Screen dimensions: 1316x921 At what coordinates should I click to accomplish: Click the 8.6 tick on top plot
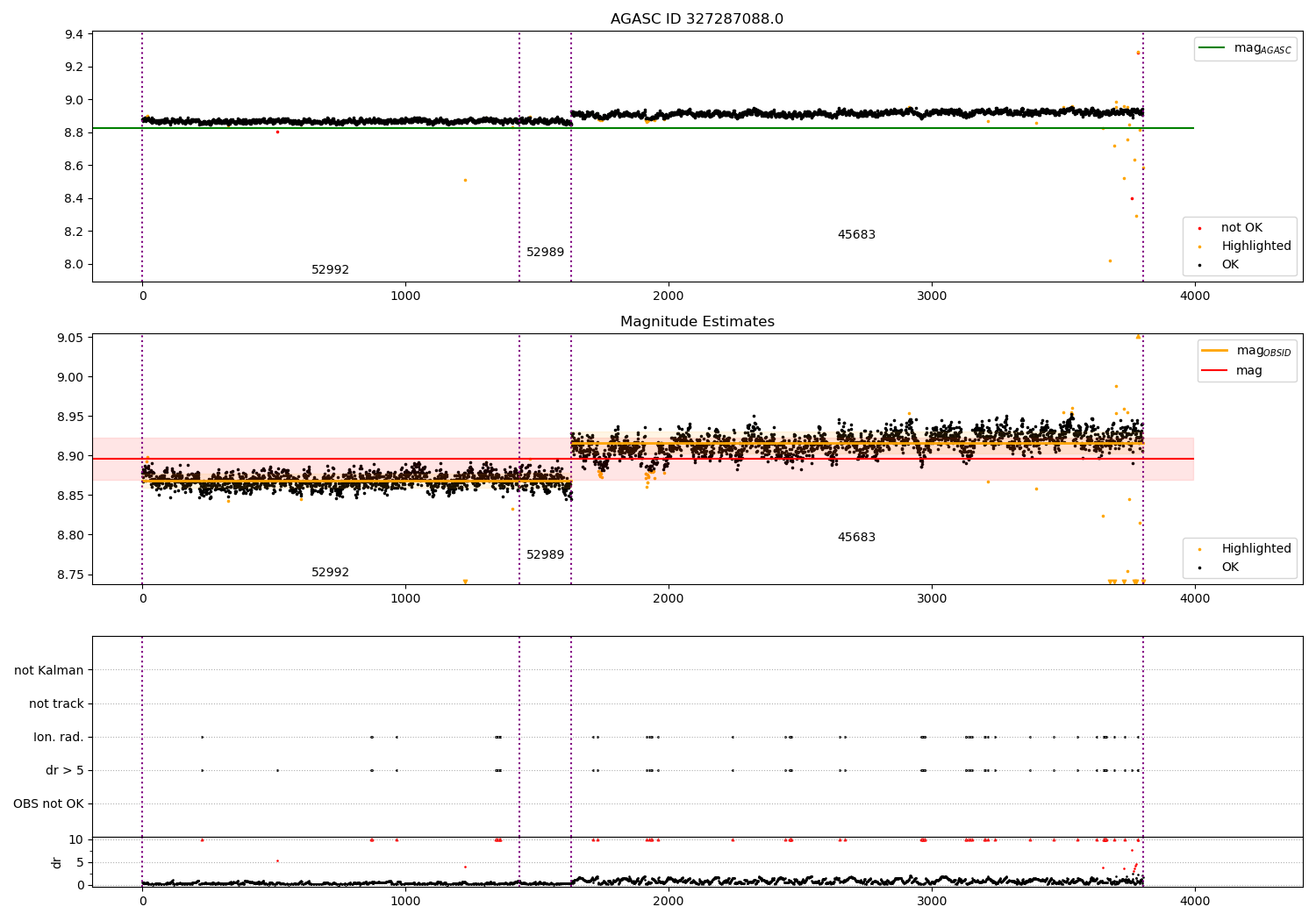(74, 166)
